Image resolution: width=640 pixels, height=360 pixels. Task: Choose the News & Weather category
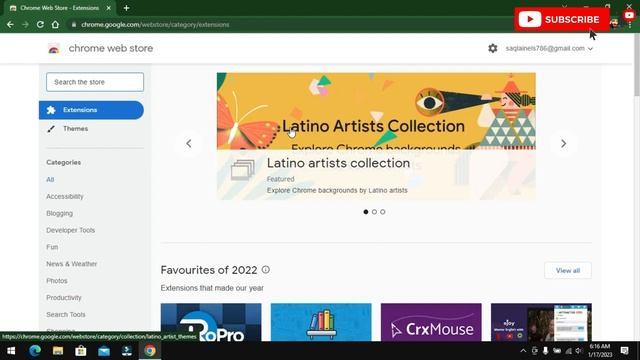(71, 264)
